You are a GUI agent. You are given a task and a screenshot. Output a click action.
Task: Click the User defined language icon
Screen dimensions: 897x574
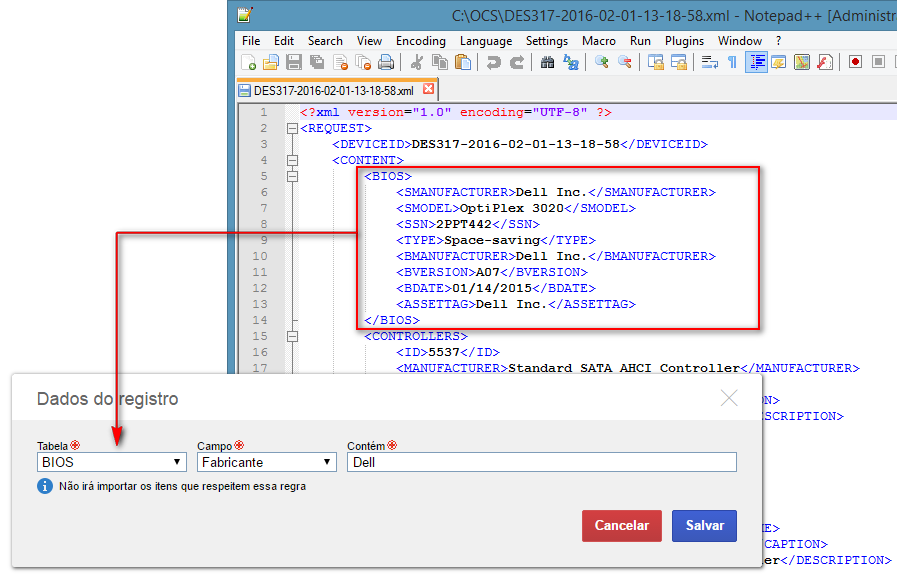pos(779,62)
